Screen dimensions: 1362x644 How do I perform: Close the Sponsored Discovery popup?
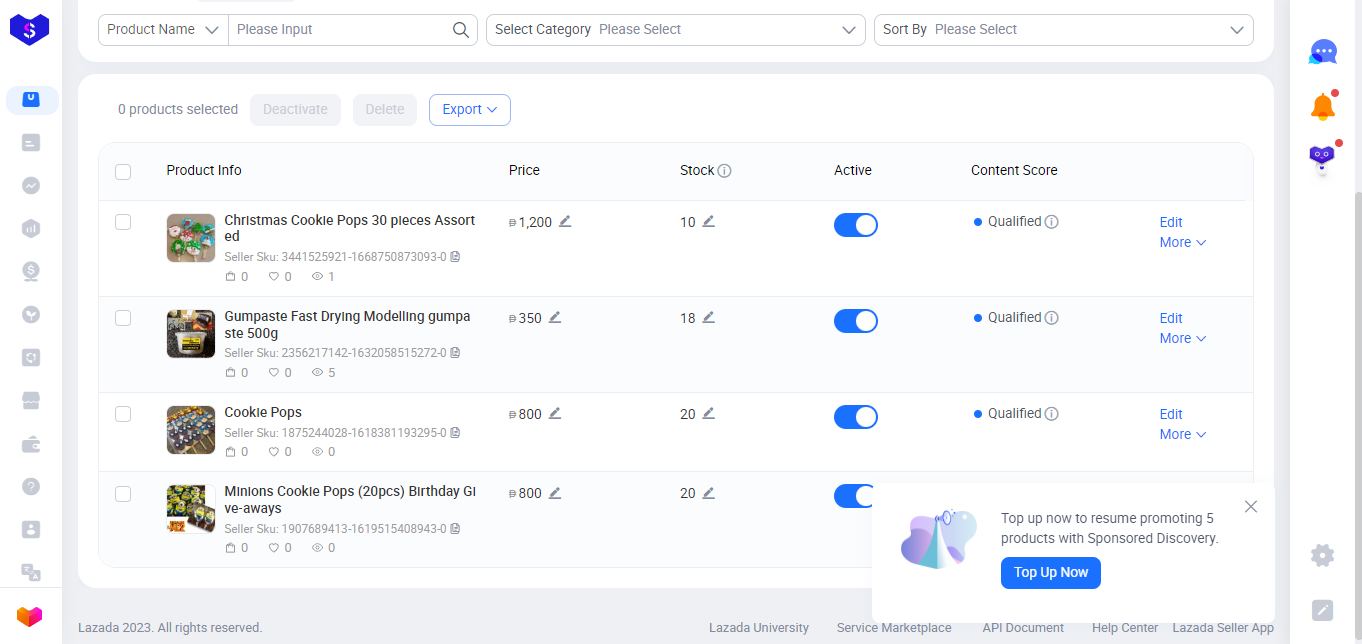(x=1251, y=507)
